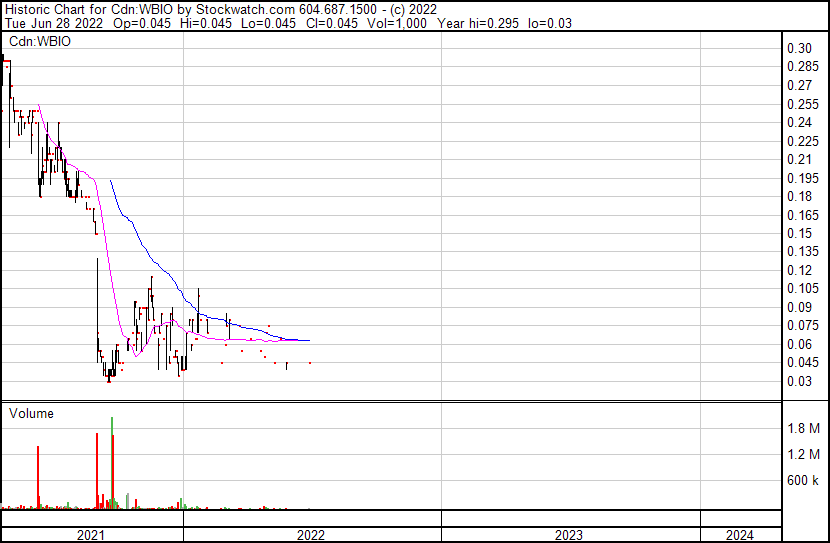Click the 0.105 price axis label
This screenshot has height=543, width=830.
tap(802, 289)
